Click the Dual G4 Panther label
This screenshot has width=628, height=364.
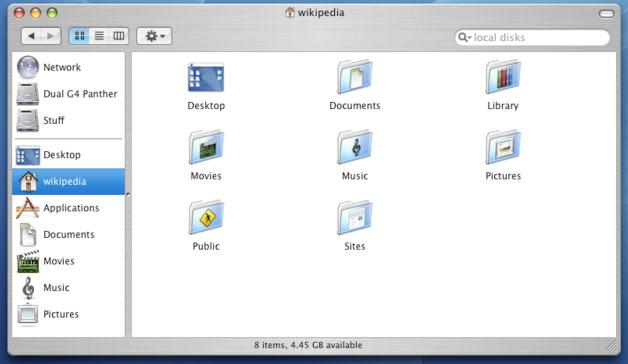click(80, 94)
